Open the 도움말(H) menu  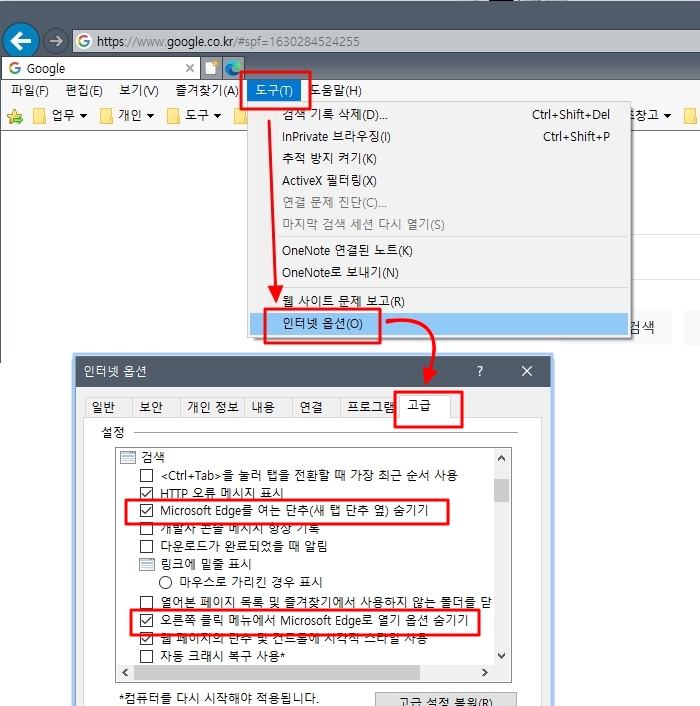click(336, 91)
